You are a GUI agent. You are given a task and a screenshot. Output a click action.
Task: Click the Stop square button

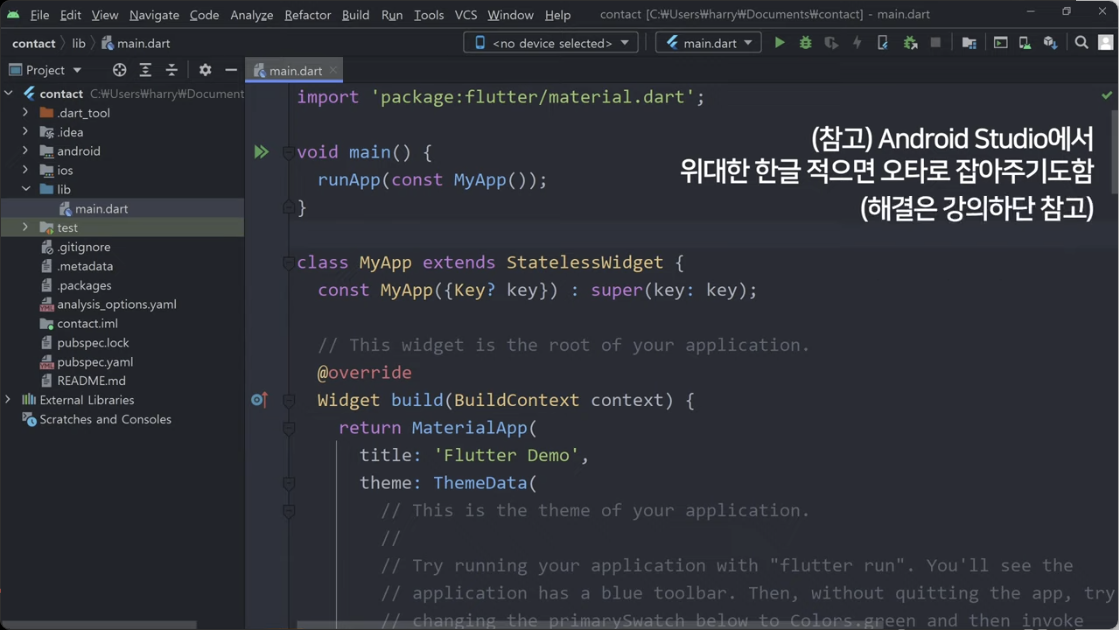(935, 43)
